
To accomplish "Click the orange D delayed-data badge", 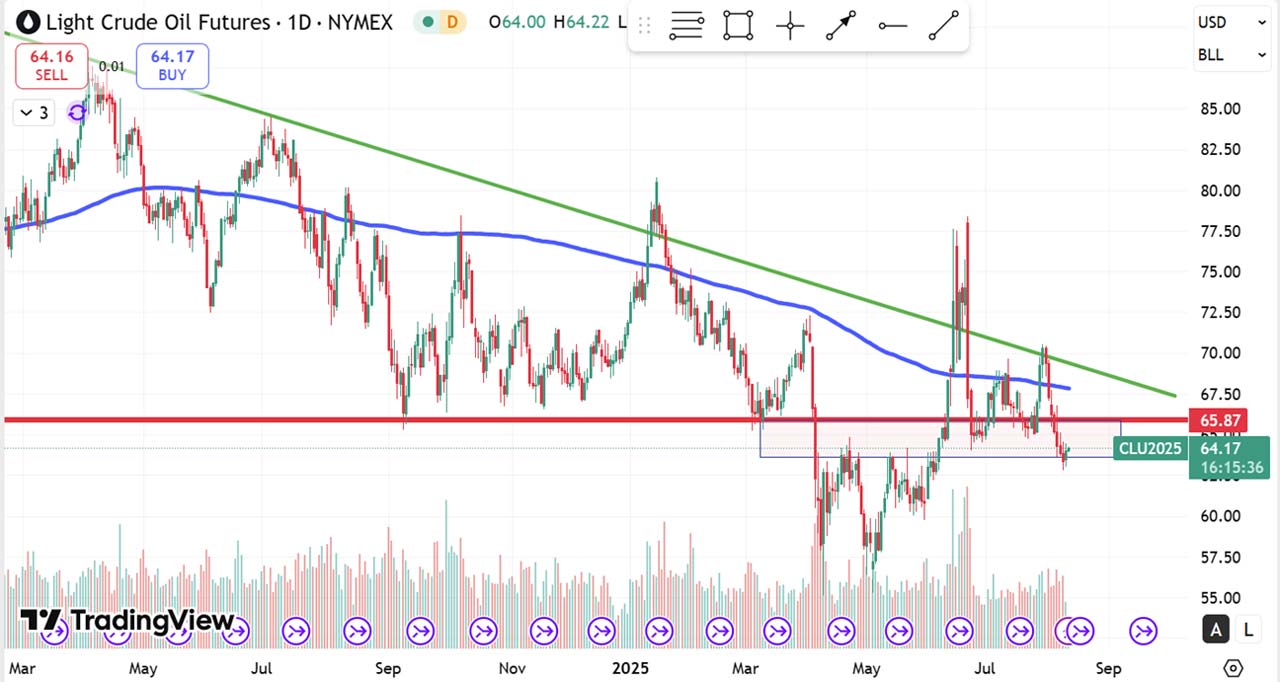I will [453, 22].
